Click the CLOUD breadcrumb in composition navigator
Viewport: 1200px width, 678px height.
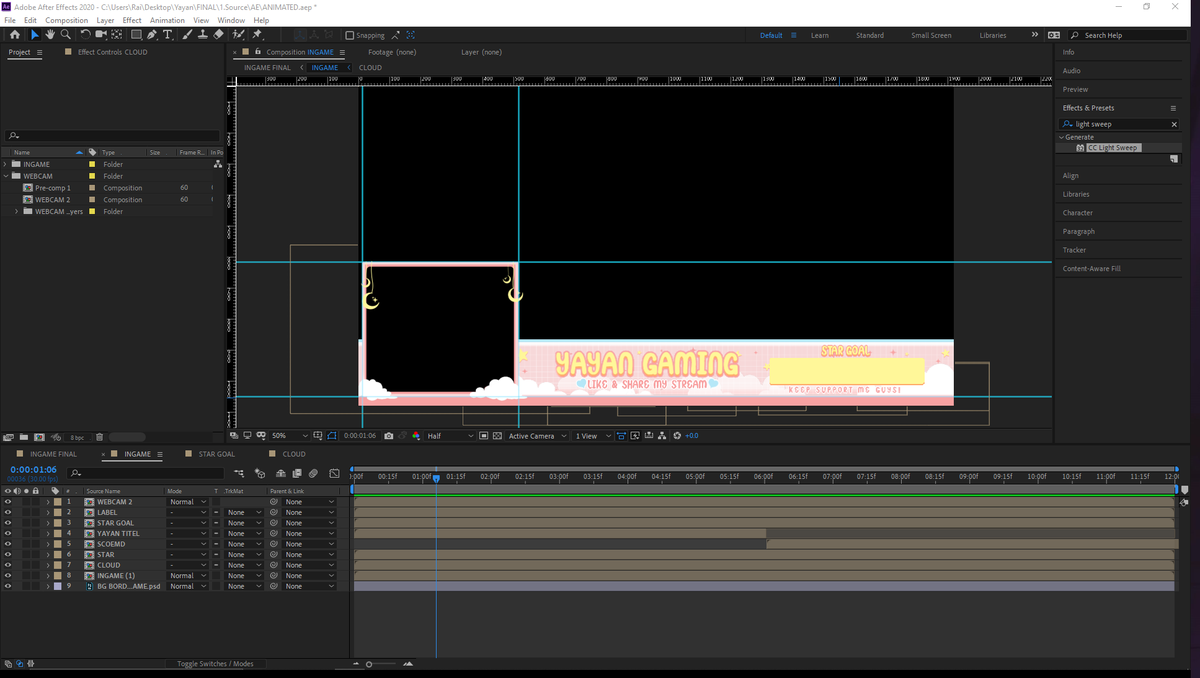[x=370, y=68]
